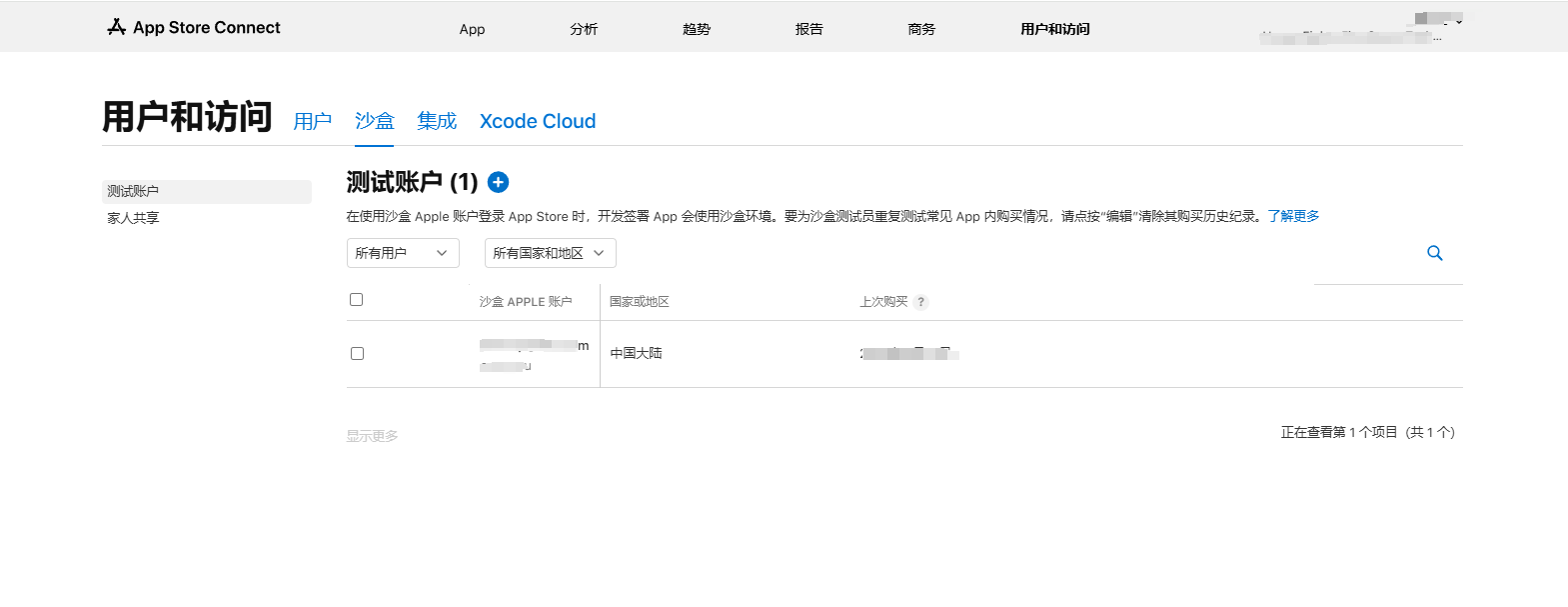Open the 报告 menu item
The width and height of the screenshot is (1568, 607).
(x=809, y=29)
